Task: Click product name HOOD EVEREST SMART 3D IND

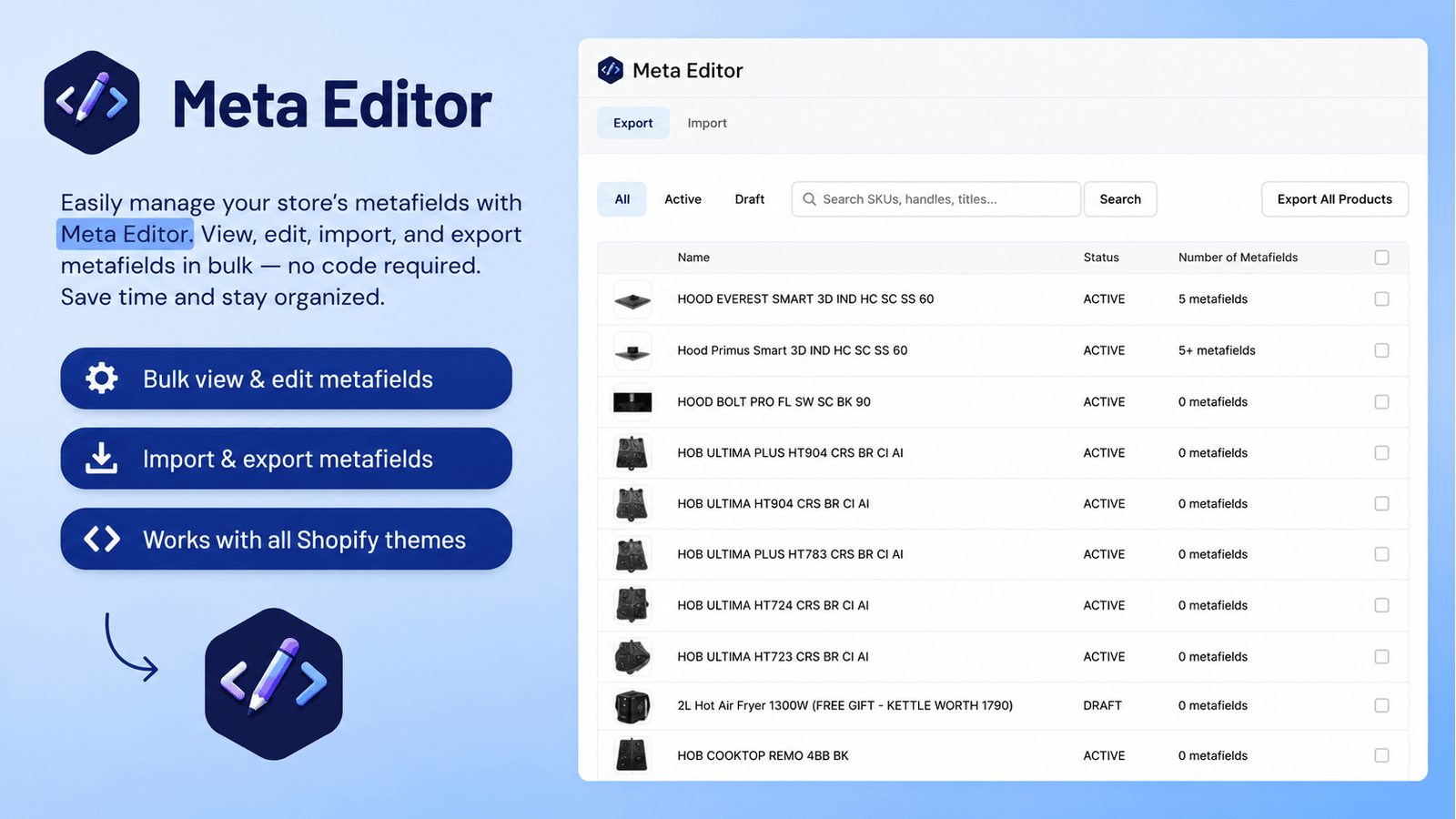Action: pos(805,299)
